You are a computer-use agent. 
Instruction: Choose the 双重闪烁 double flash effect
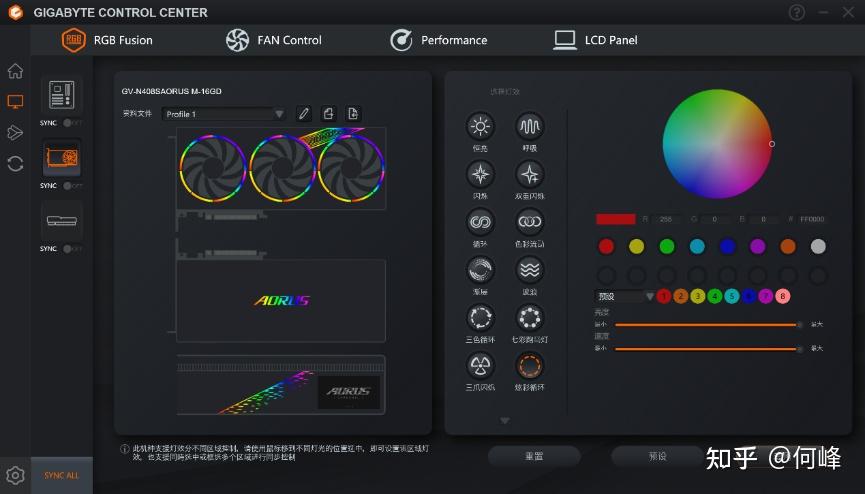pyautogui.click(x=530, y=174)
